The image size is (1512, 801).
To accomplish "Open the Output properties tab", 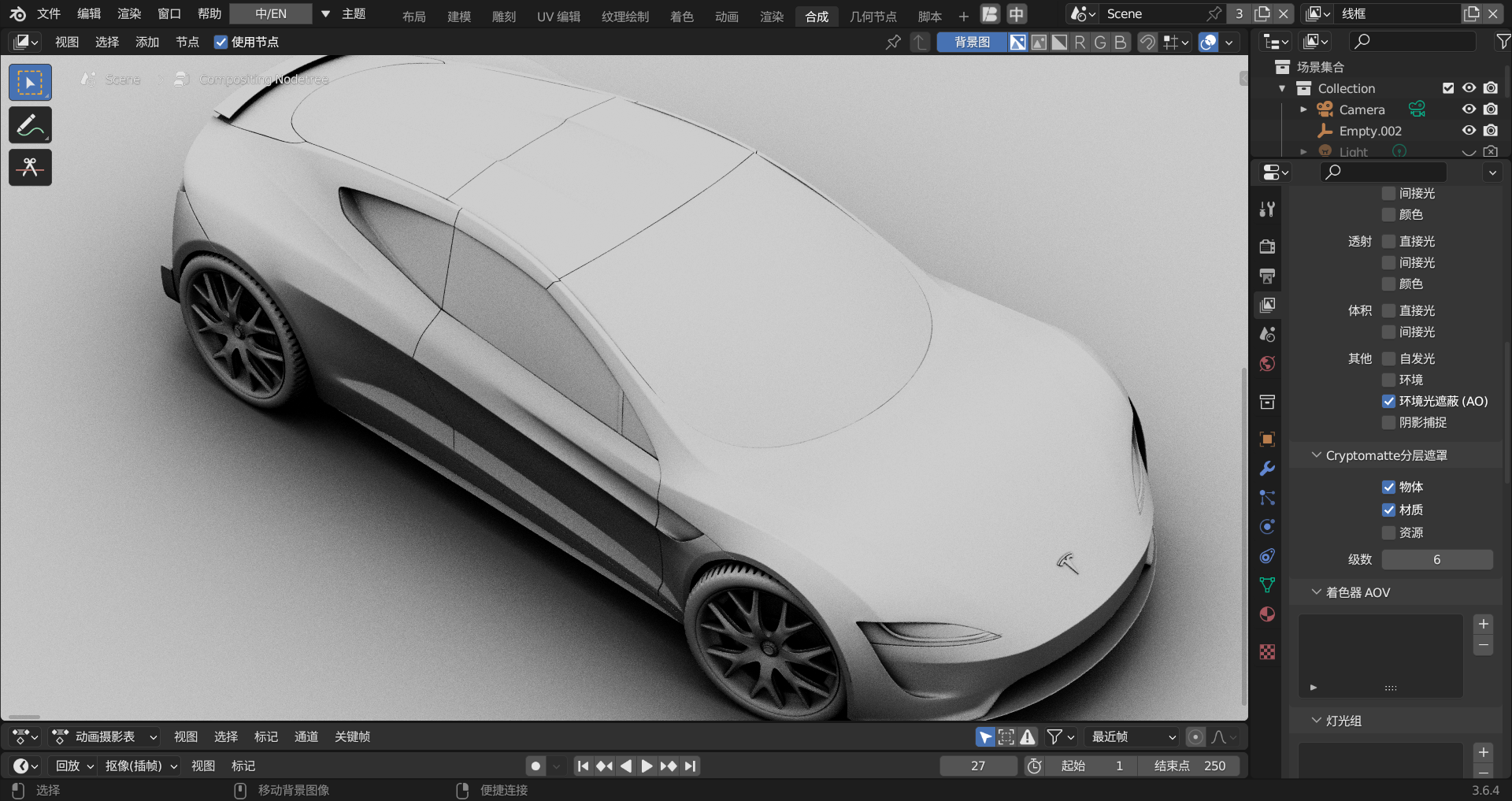I will [x=1267, y=276].
